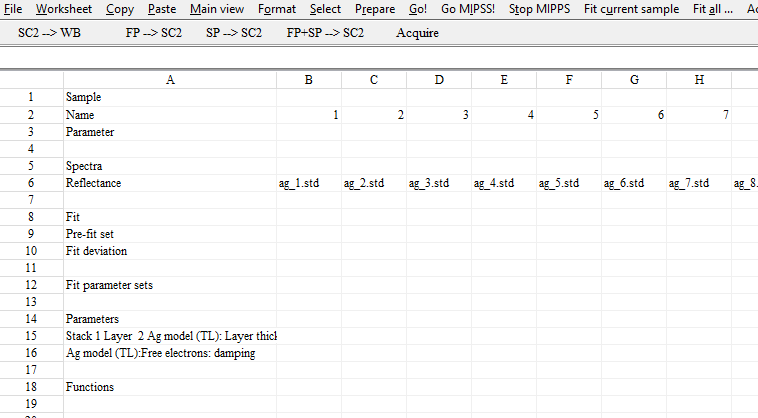Click the ag_4.std cell

pos(504,183)
